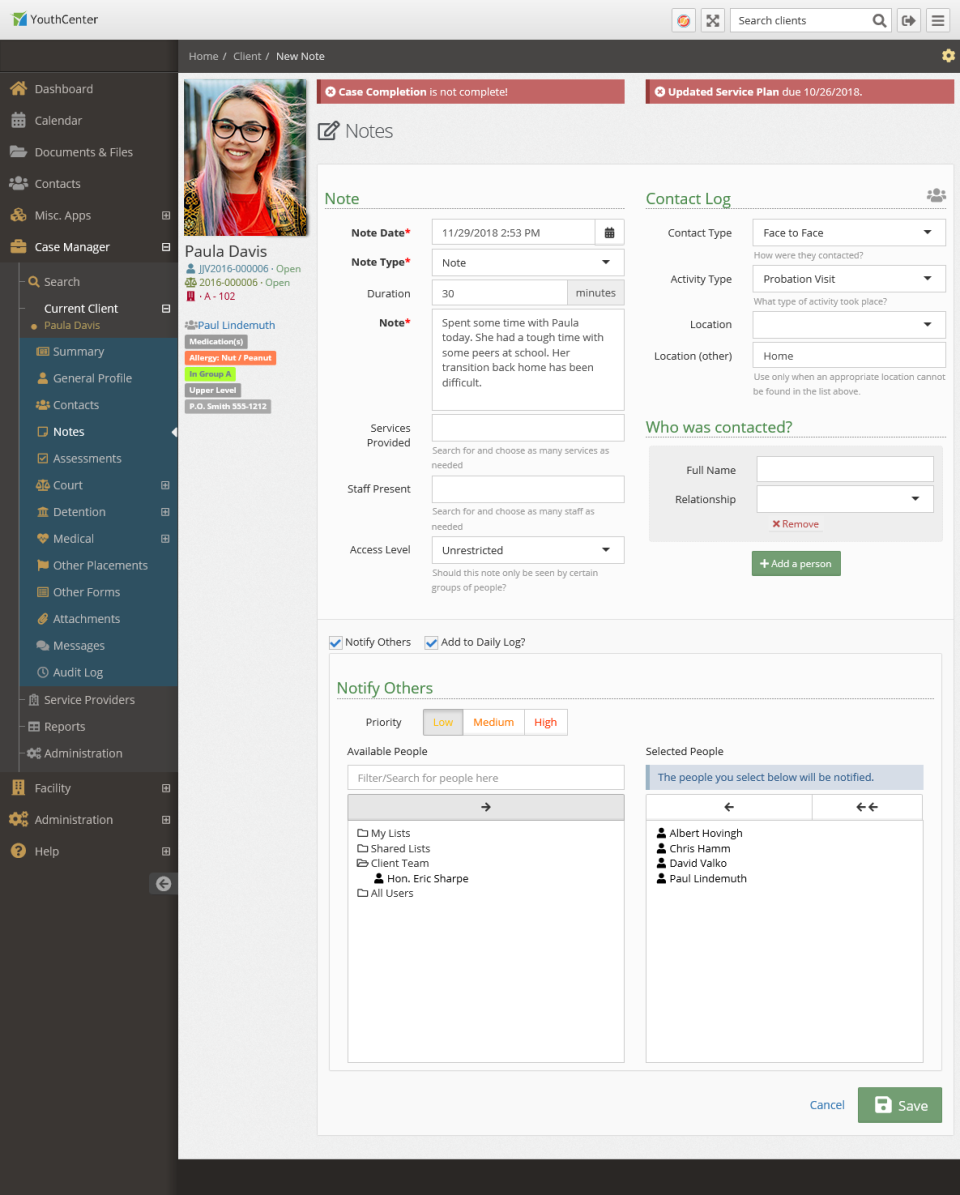Open the hamburger menu at top right
This screenshot has height=1195, width=960.
[x=938, y=20]
